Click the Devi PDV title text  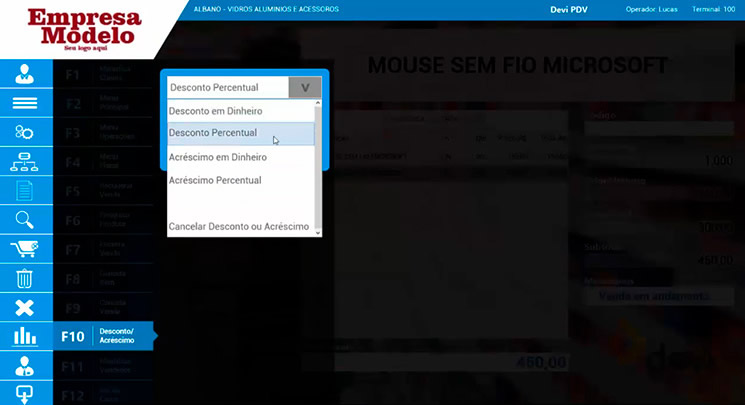tap(569, 10)
